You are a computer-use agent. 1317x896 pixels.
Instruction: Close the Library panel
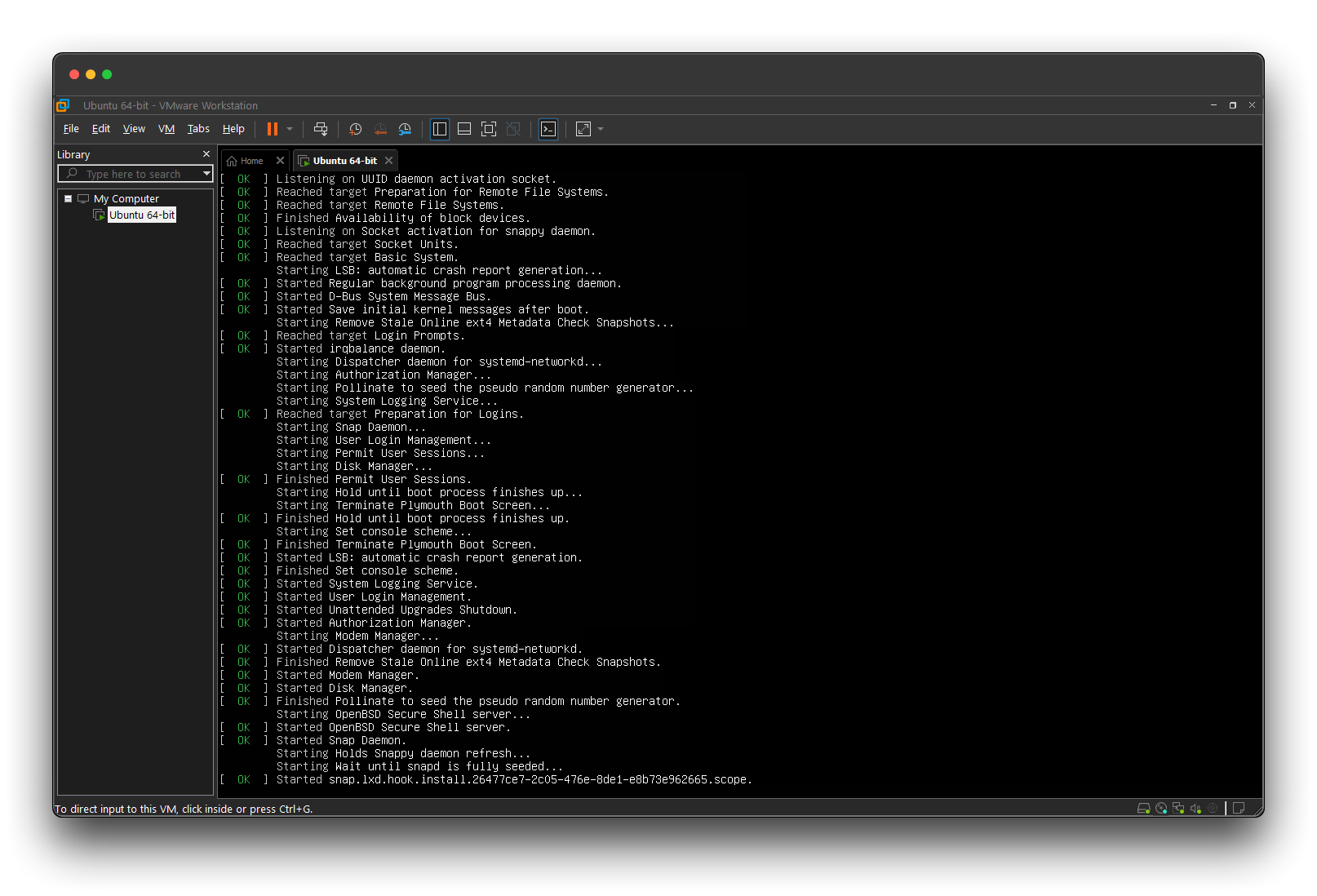coord(206,154)
